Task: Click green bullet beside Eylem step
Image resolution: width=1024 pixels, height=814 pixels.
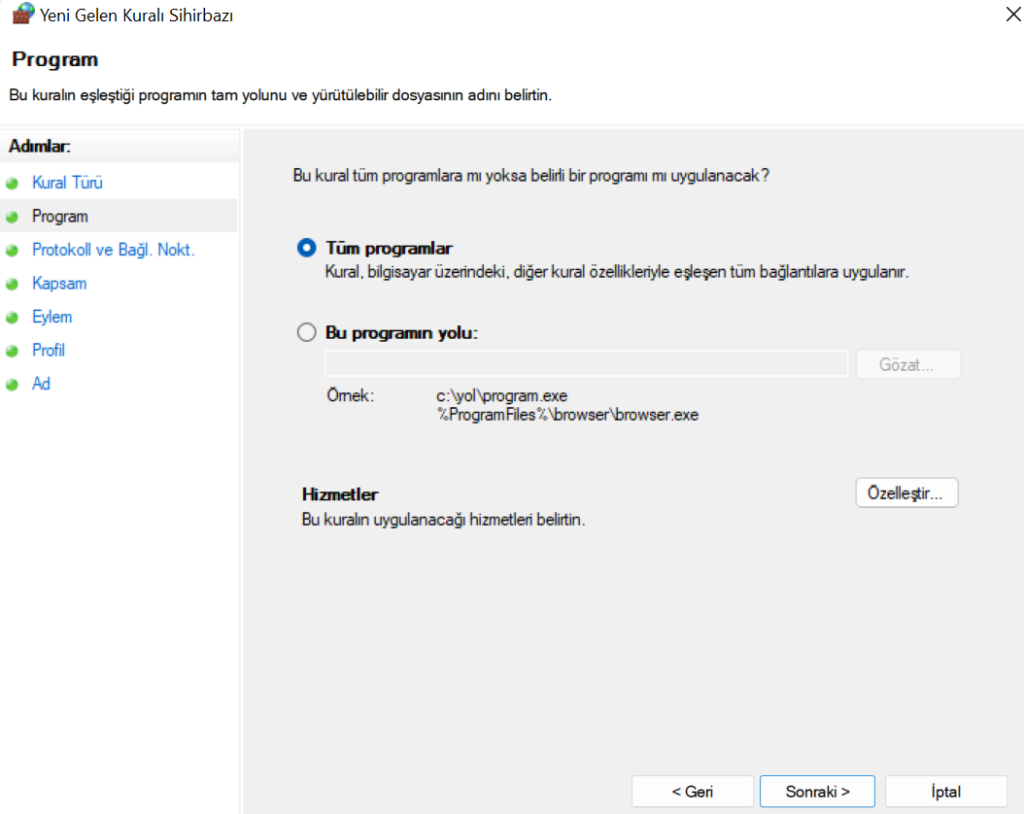Action: pos(12,318)
